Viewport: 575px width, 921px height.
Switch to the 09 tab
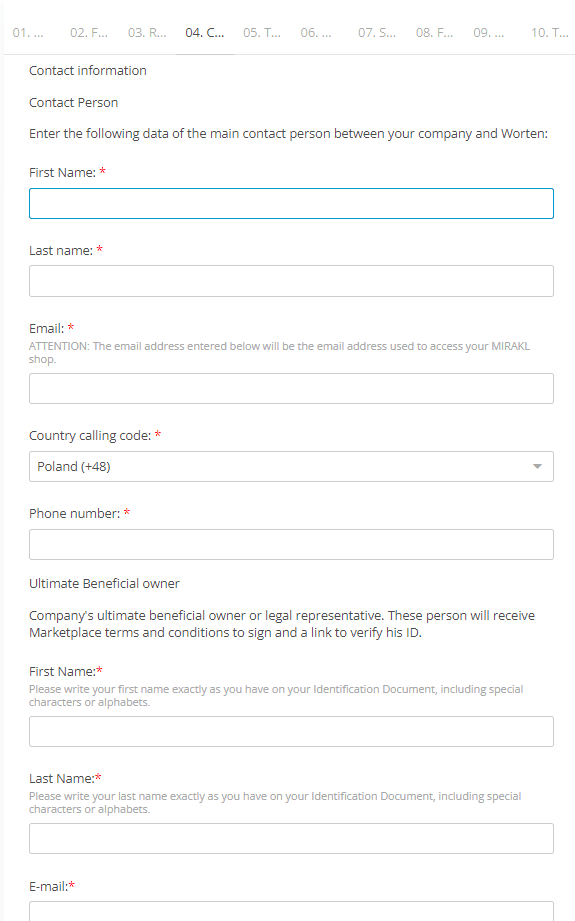click(489, 33)
